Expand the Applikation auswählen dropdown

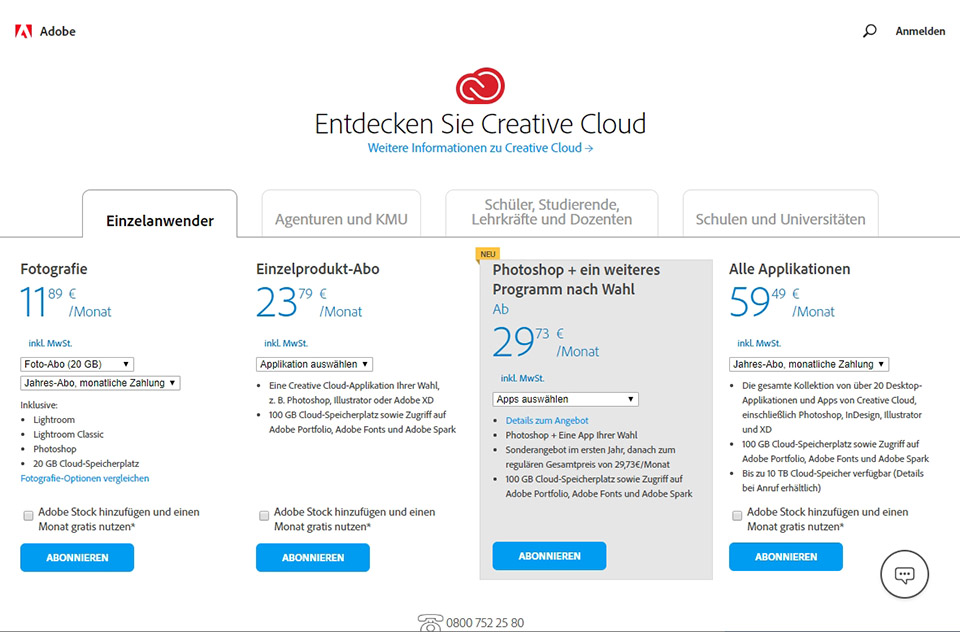[x=315, y=364]
